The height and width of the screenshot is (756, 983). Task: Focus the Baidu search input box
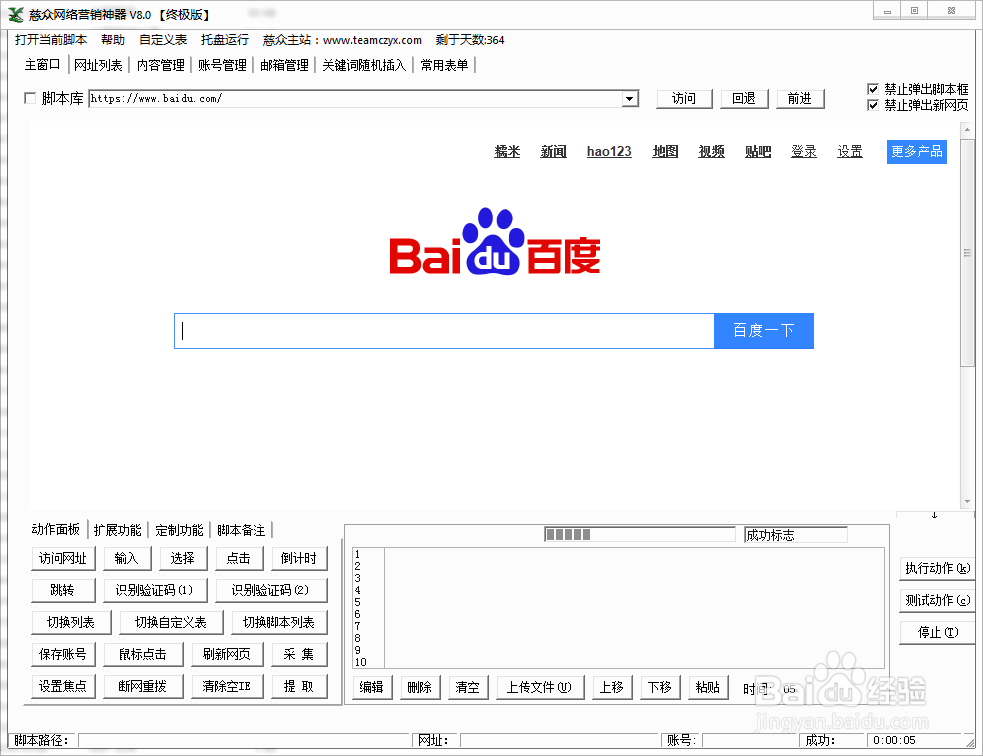444,331
